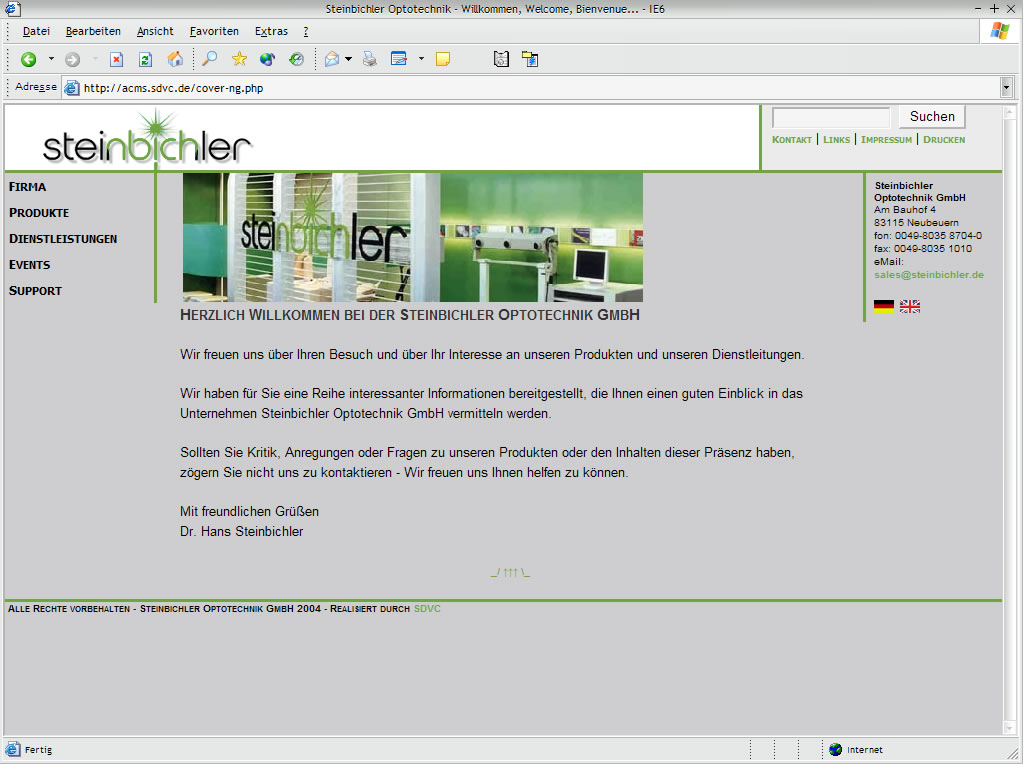Click the "Mit freundlichen Grüßen" text
The image size is (1024, 768).
click(249, 511)
